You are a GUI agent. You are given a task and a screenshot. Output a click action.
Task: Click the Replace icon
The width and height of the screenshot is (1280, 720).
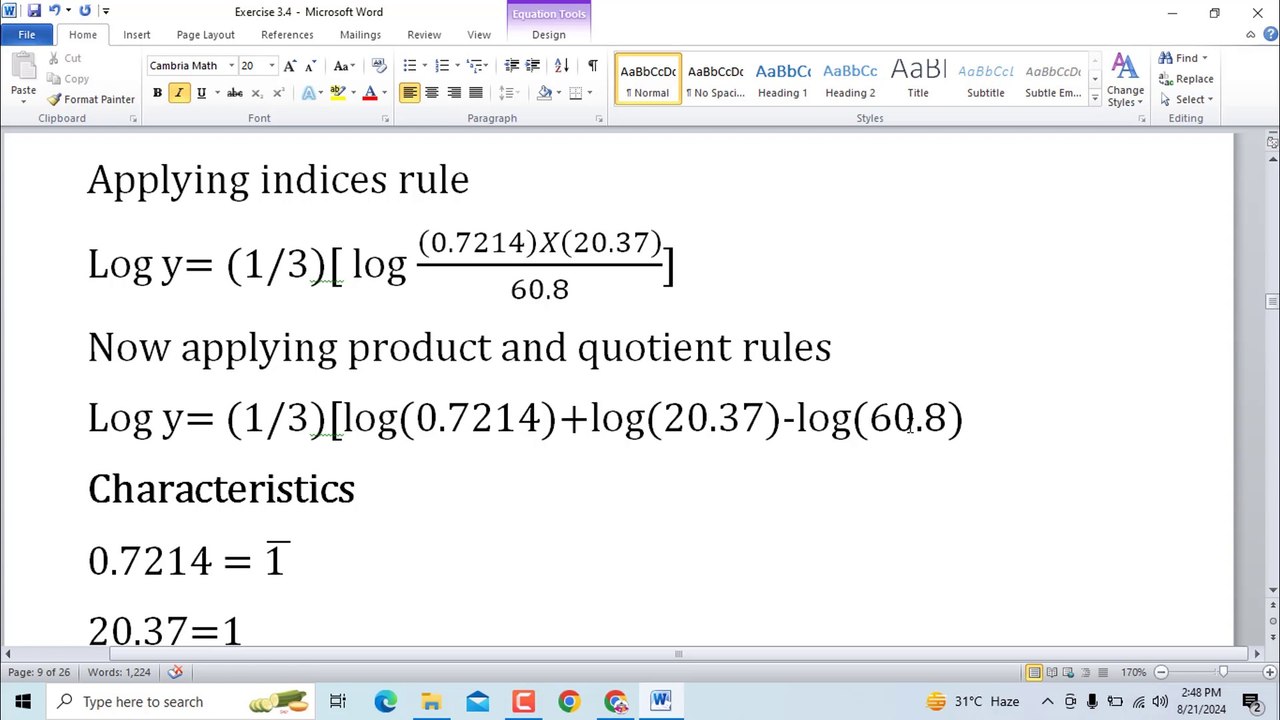[1166, 79]
